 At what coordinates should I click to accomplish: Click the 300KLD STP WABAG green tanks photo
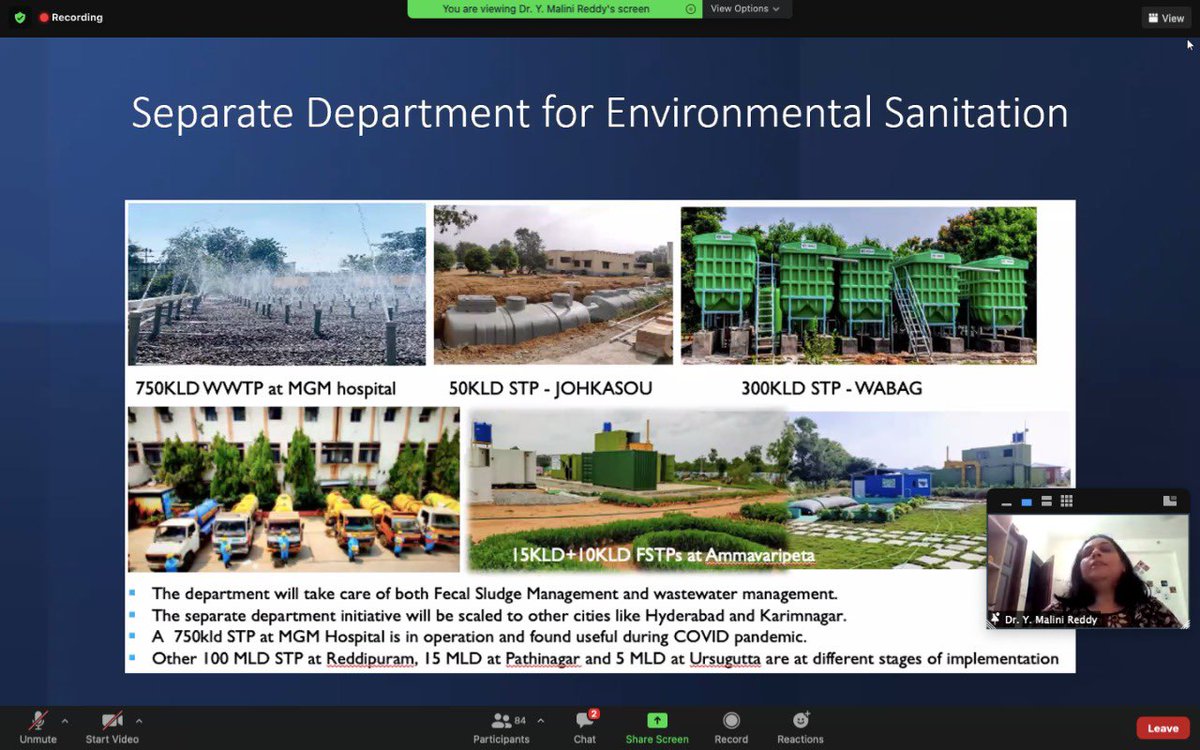[x=858, y=285]
